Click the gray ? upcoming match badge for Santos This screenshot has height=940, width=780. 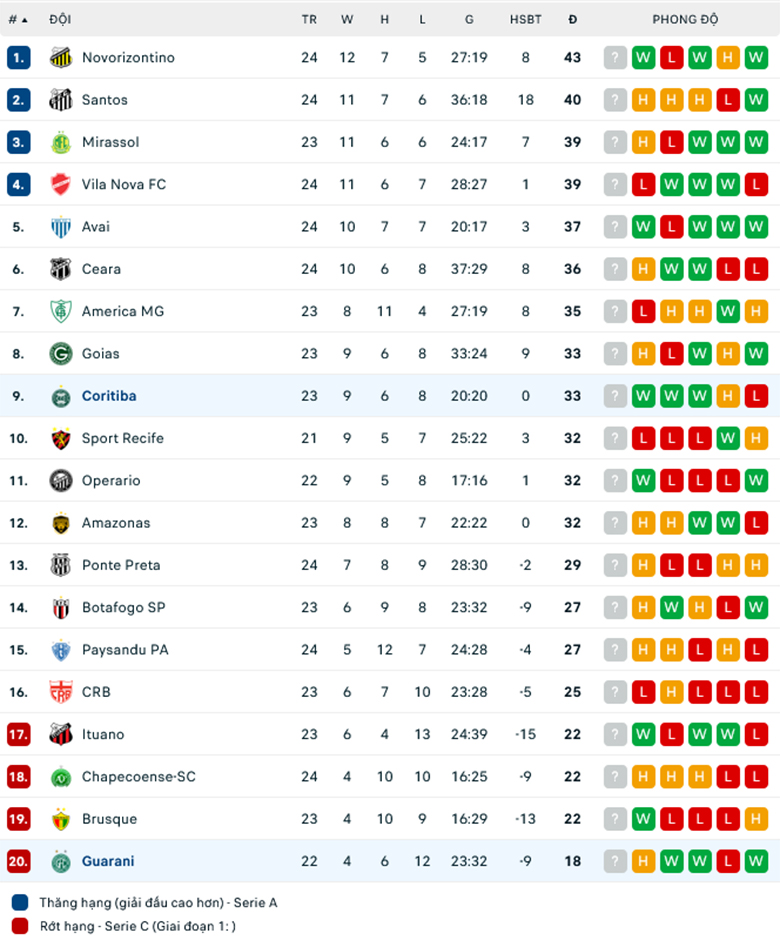click(614, 100)
